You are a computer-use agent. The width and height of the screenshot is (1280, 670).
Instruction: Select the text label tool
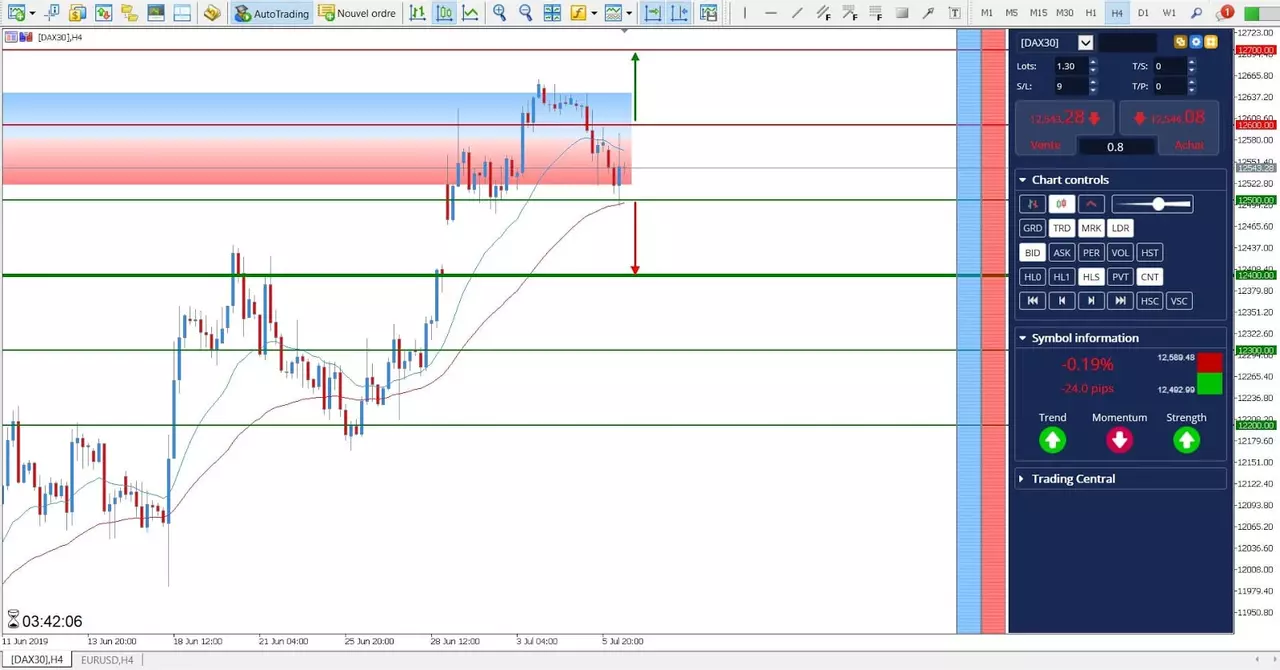[954, 13]
